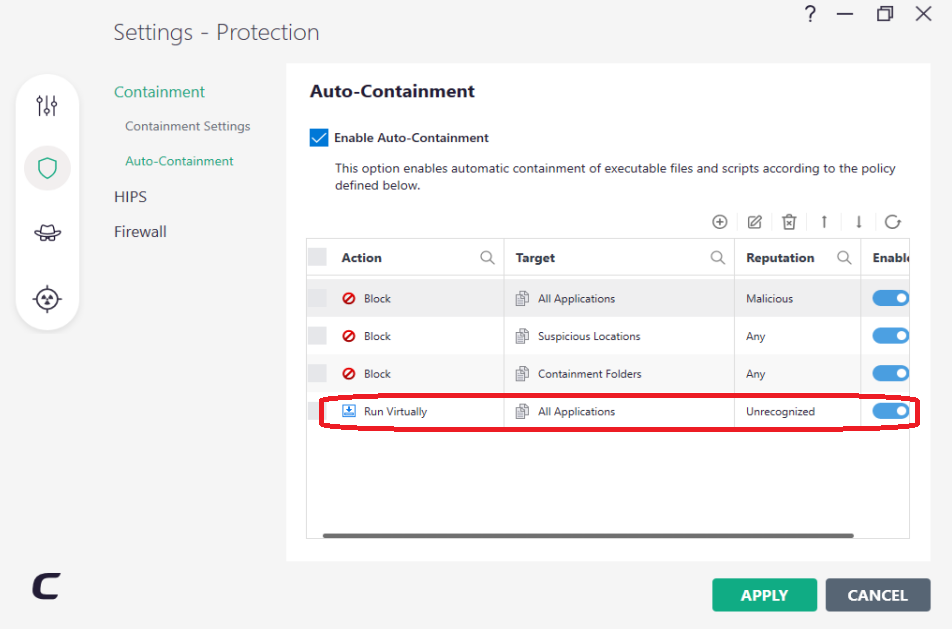Move rule down with arrow icon
The image size is (952, 629).
[x=858, y=222]
